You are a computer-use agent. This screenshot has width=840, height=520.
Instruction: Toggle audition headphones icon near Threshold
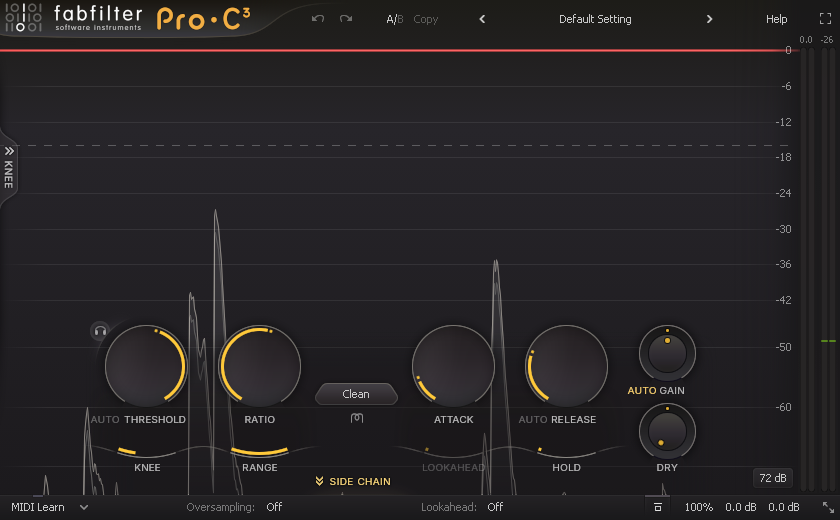tap(100, 331)
